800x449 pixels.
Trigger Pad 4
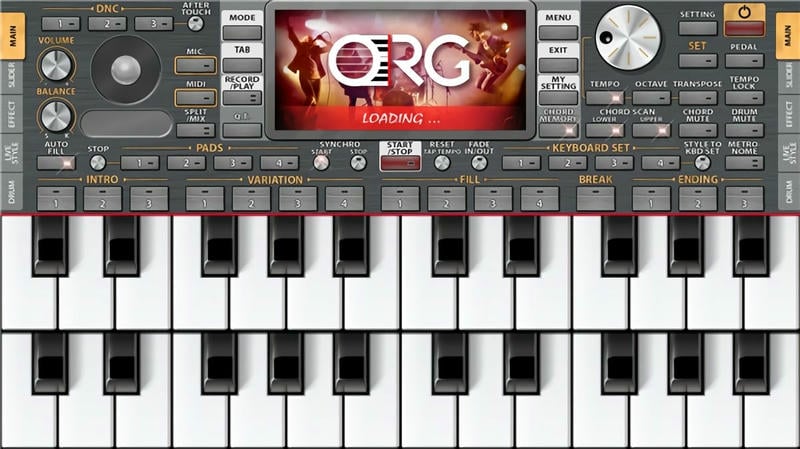pyautogui.click(x=279, y=163)
